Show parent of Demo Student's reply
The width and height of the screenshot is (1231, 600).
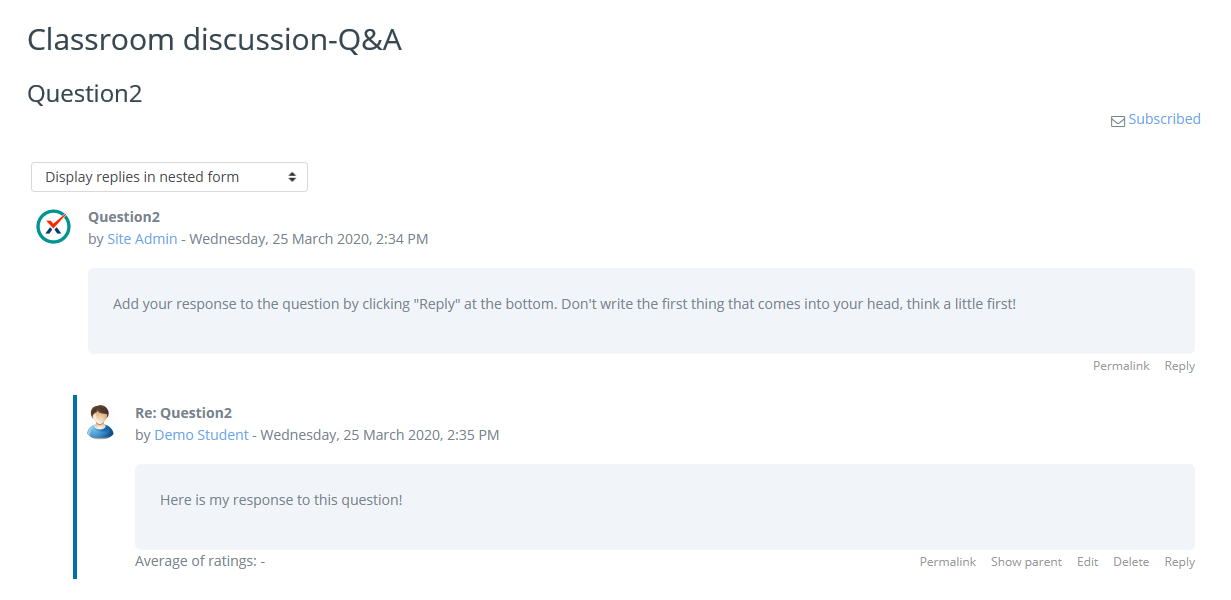click(1026, 562)
